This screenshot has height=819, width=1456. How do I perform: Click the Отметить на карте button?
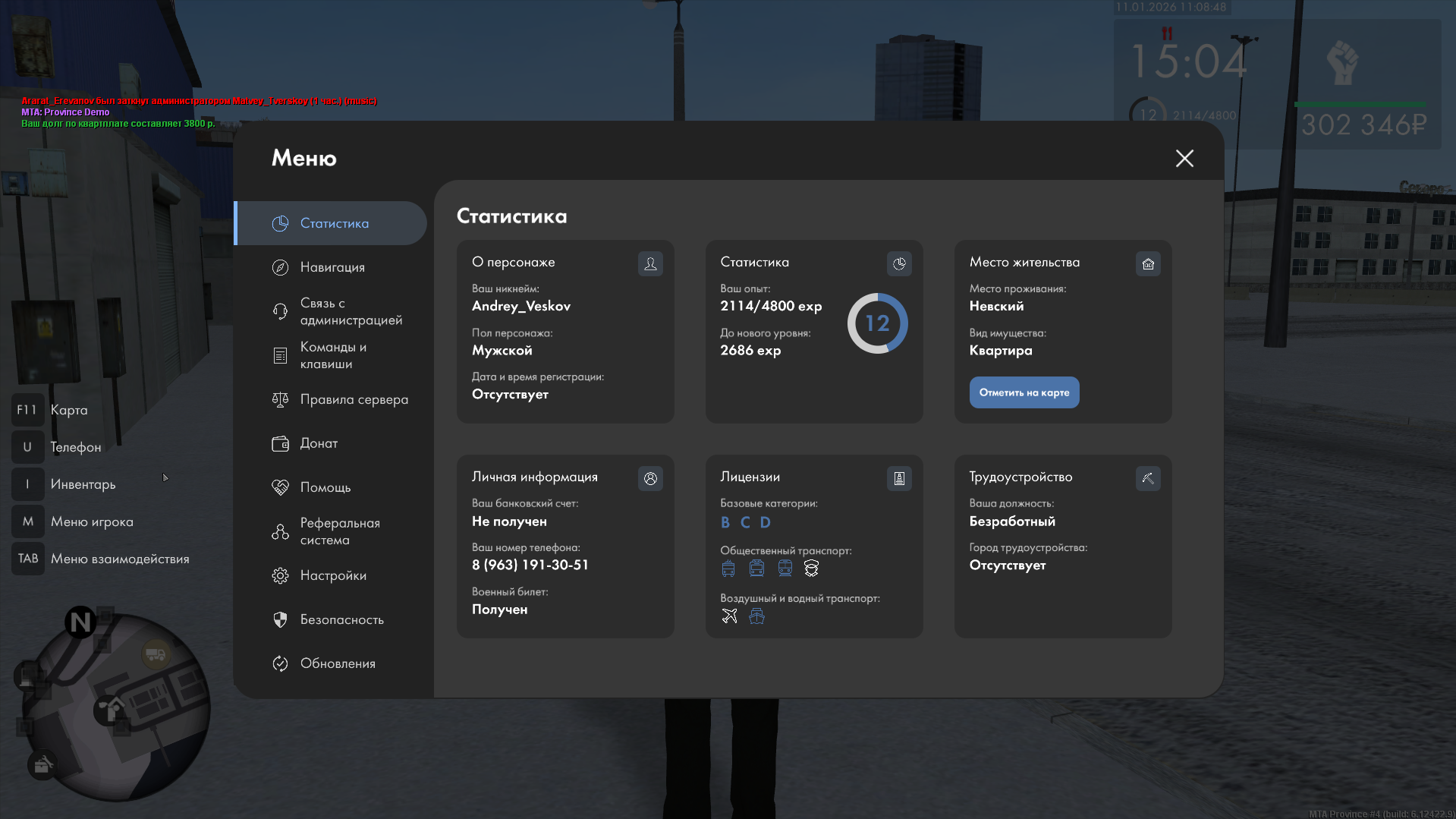(1024, 392)
